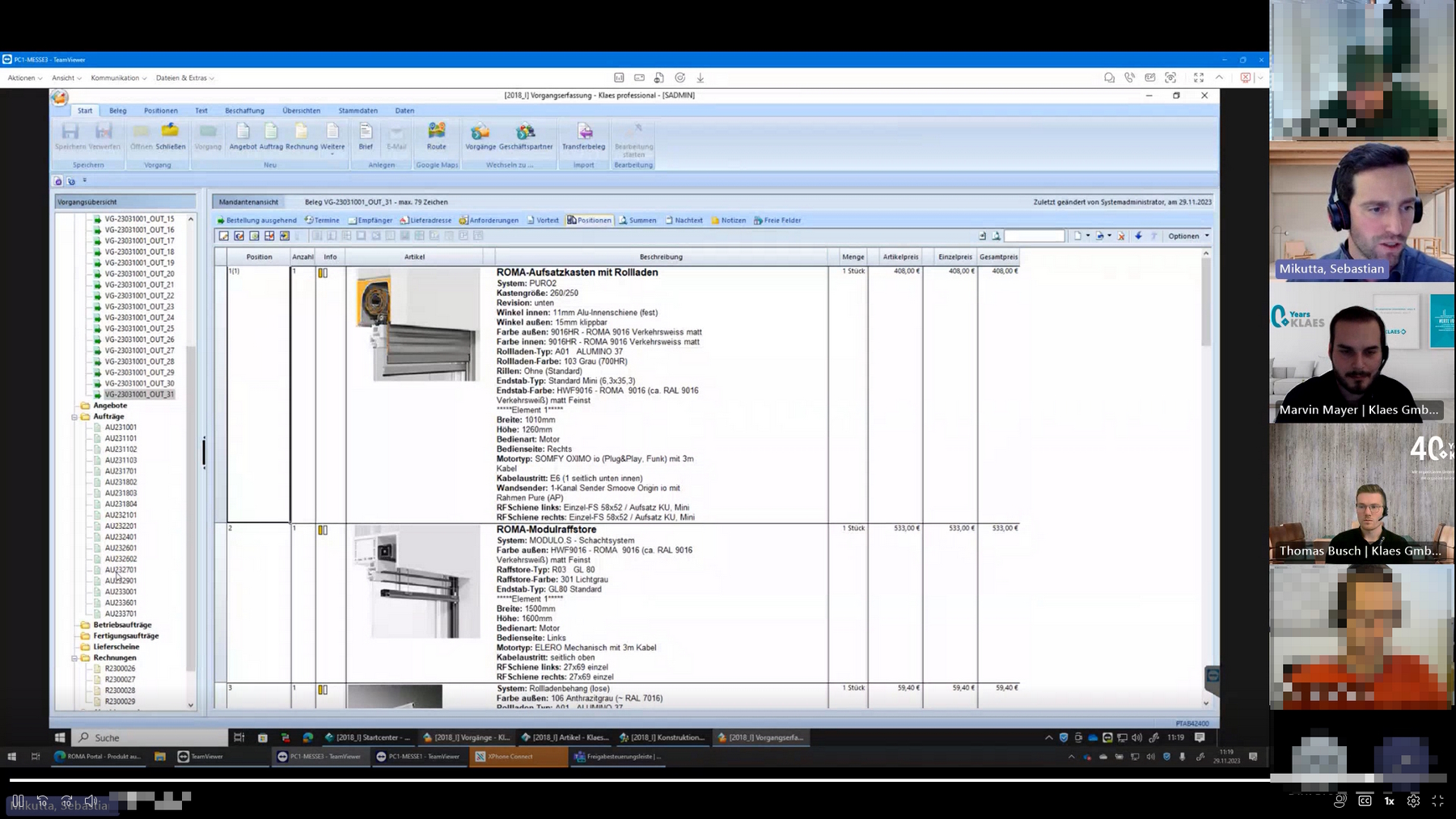Click the video volume icon
Viewport: 1456px width, 819px height.
pyautogui.click(x=91, y=800)
